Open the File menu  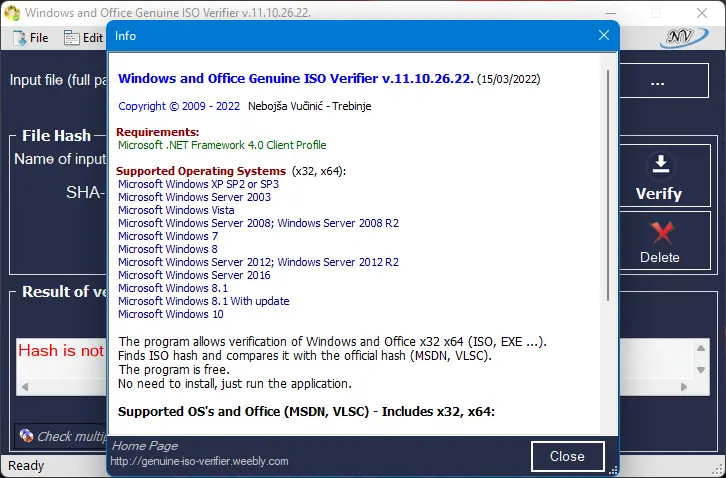[x=31, y=38]
